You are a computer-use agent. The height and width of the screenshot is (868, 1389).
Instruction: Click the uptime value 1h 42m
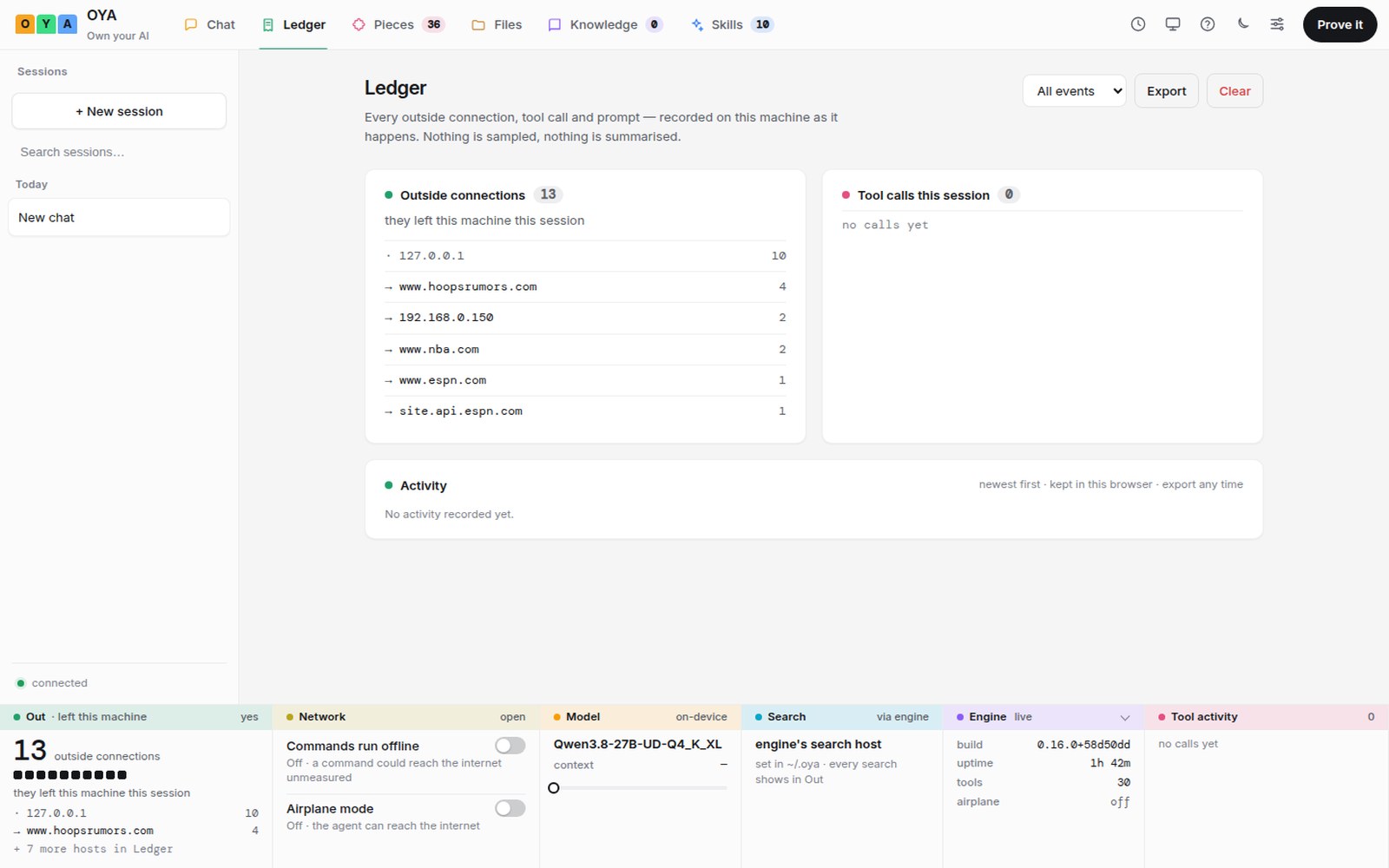1110,763
